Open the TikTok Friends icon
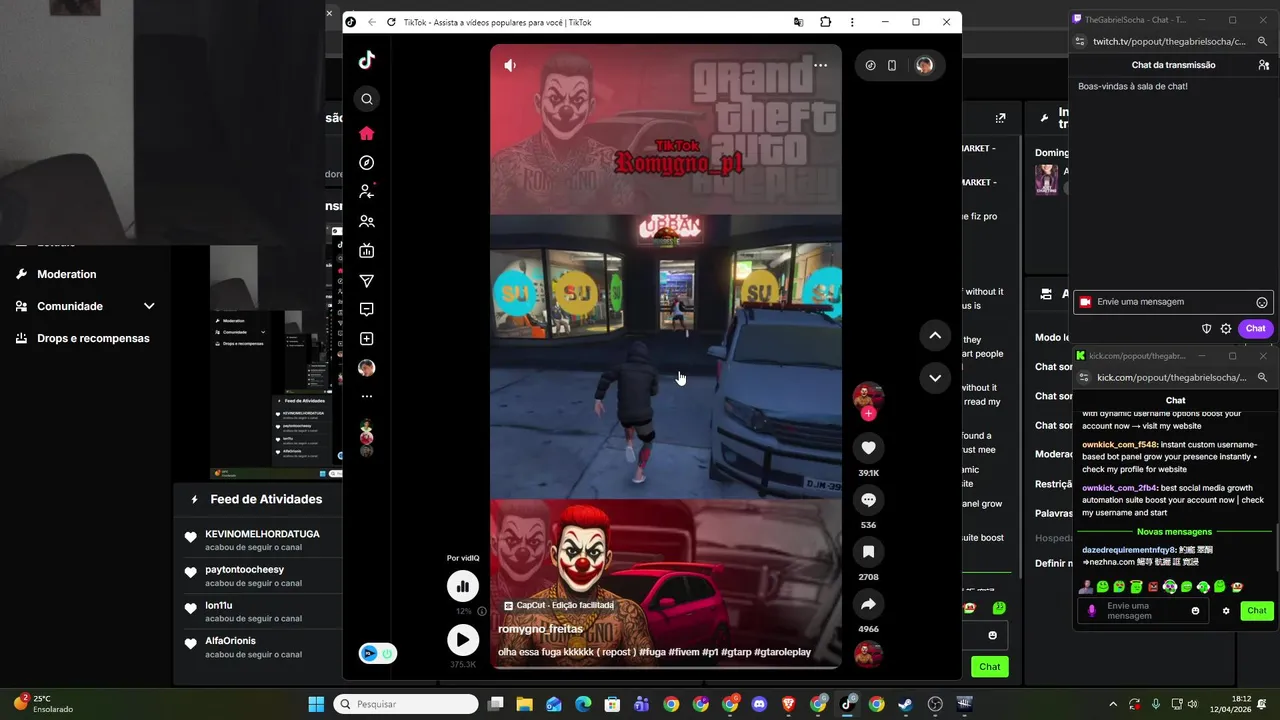The height and width of the screenshot is (720, 1280). [x=367, y=221]
